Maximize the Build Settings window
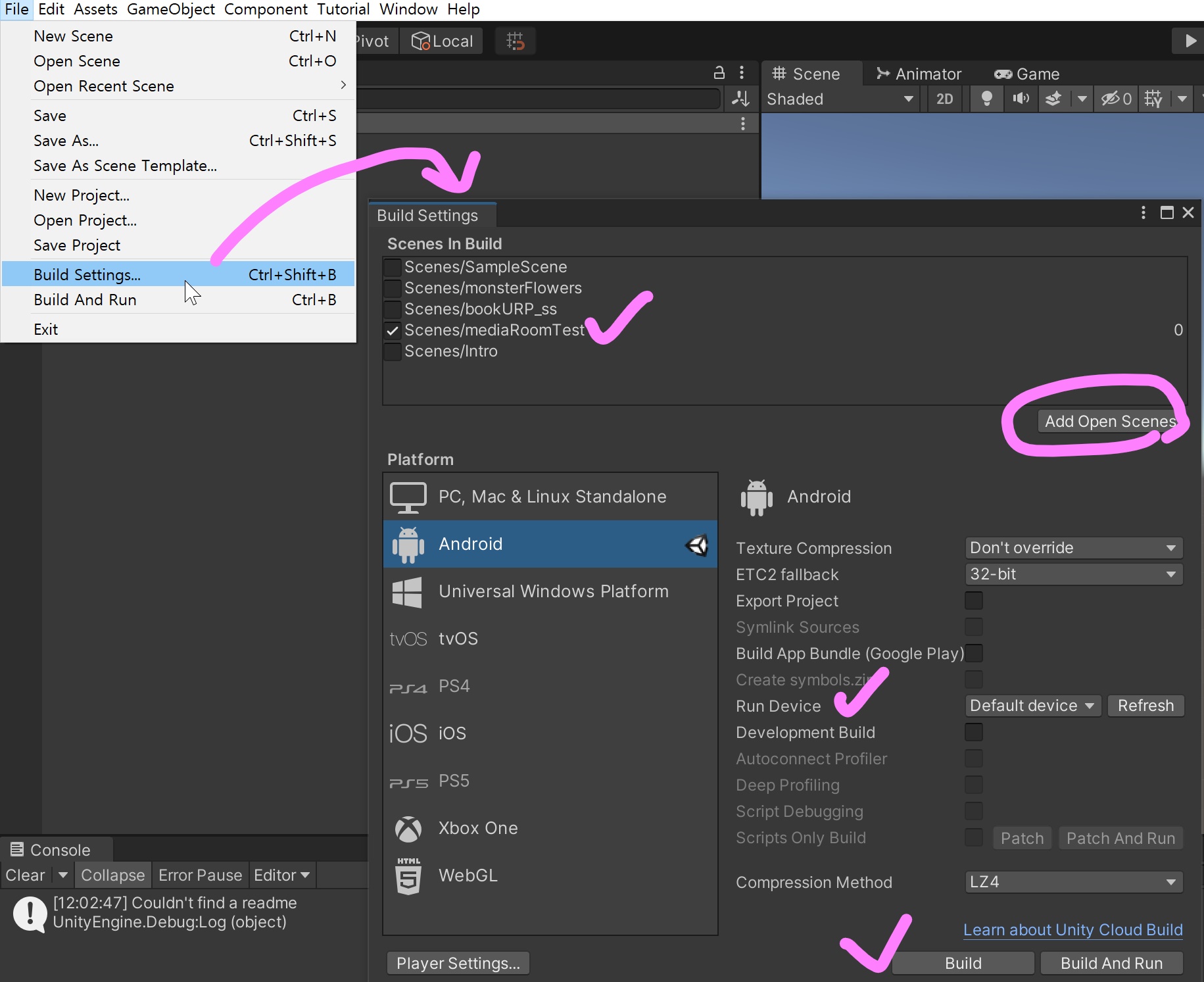Screen dimensions: 1204x982 [1167, 212]
